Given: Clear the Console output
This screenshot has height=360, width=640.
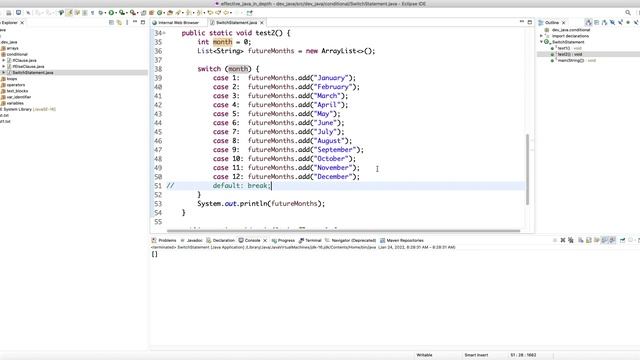Looking at the screenshot, I should pos(581,240).
